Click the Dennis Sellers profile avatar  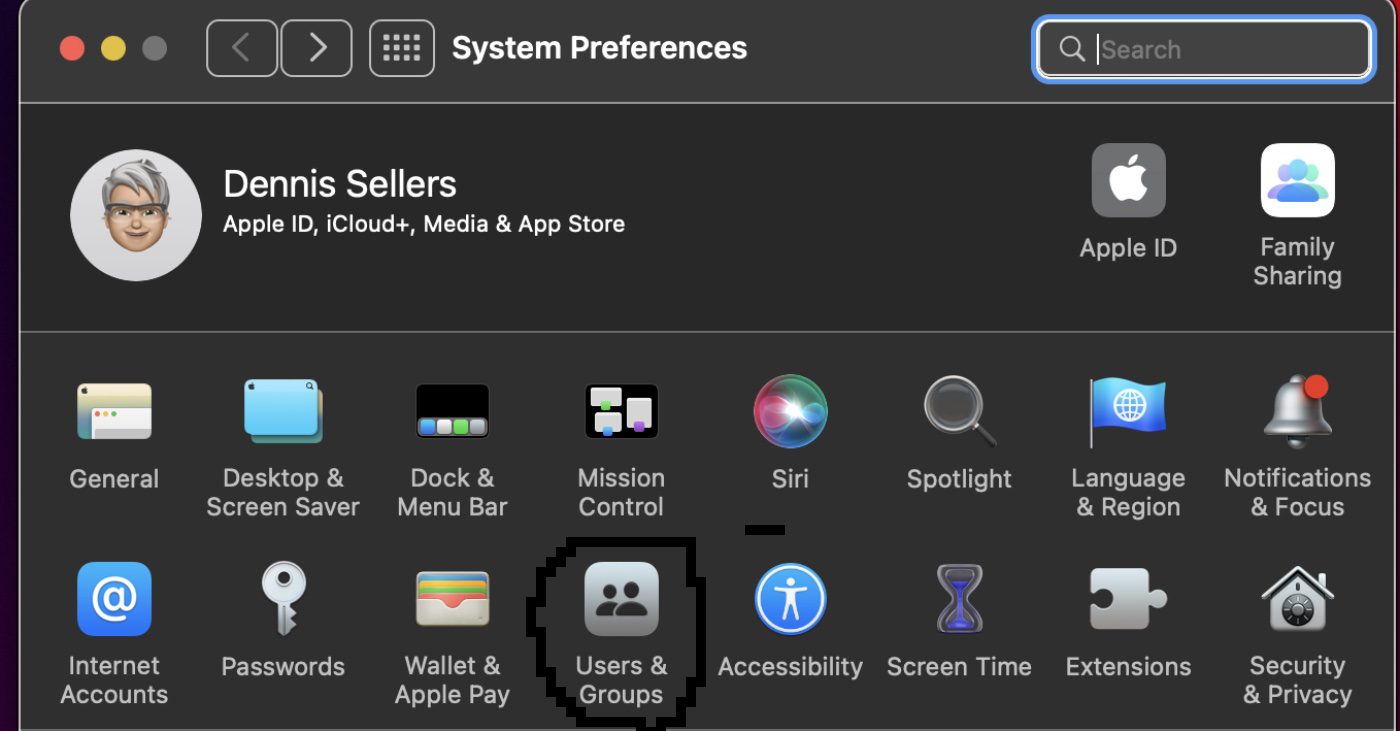[136, 215]
